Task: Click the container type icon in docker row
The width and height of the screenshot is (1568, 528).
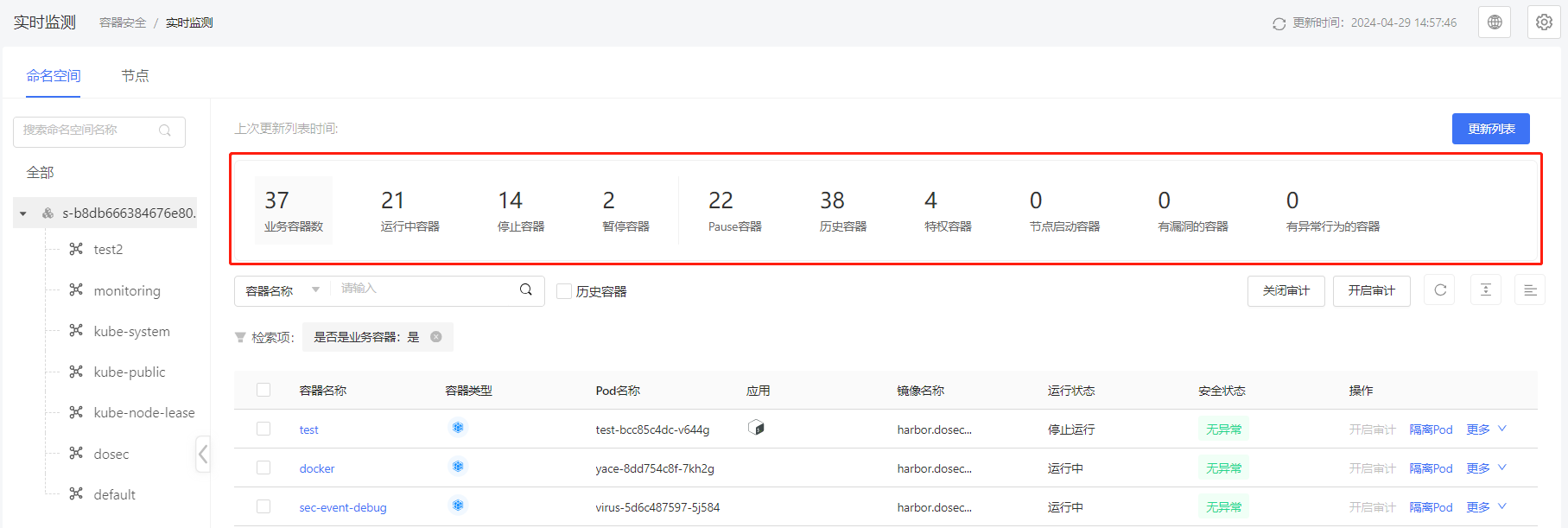Action: click(458, 467)
